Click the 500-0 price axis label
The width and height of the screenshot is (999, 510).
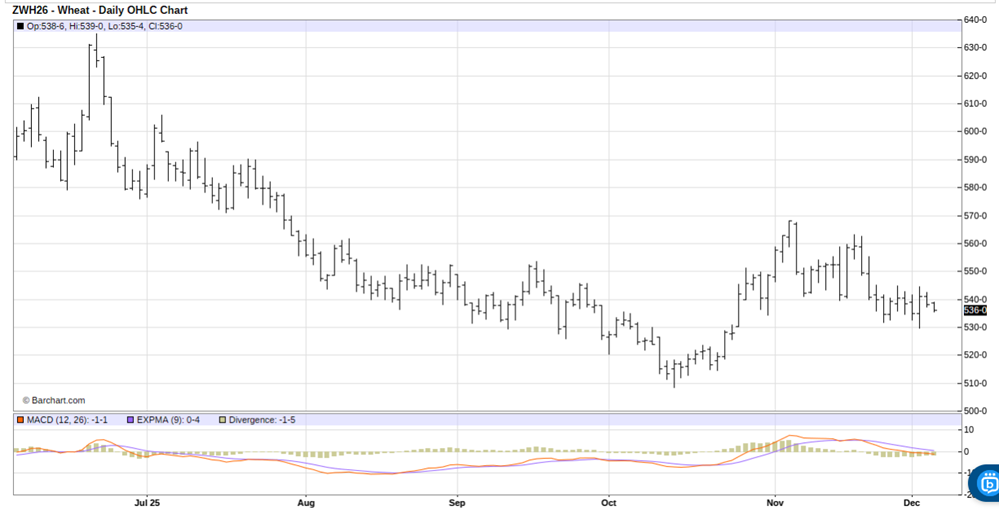[975, 411]
